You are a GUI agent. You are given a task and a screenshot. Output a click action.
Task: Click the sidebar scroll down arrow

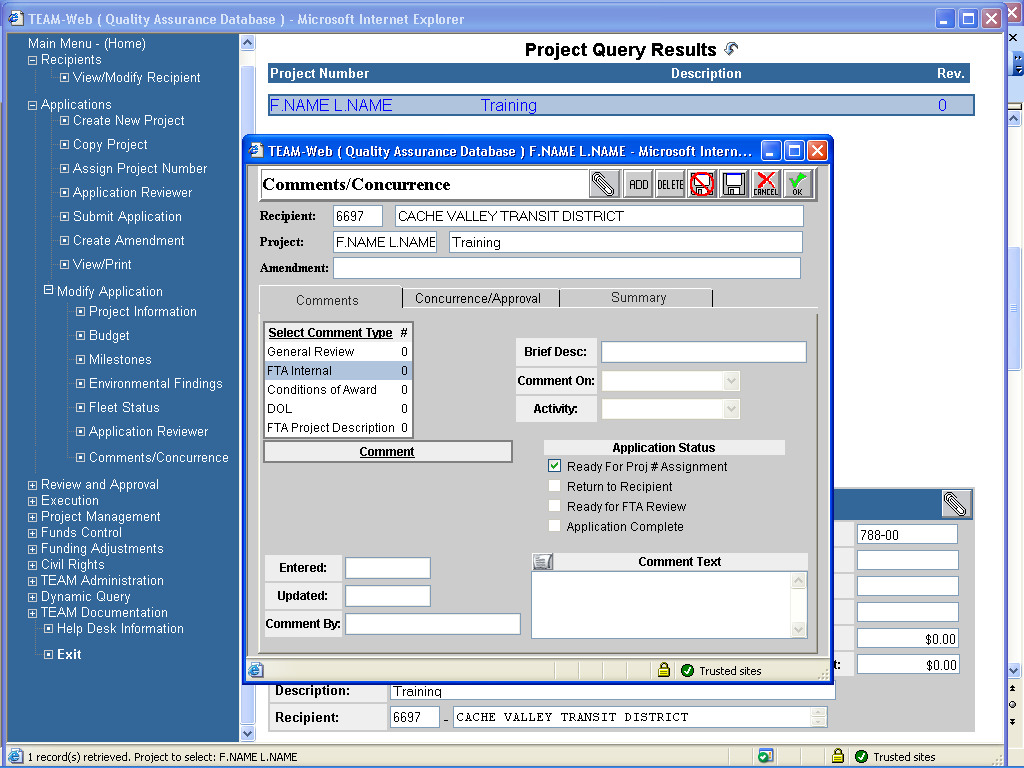[248, 733]
